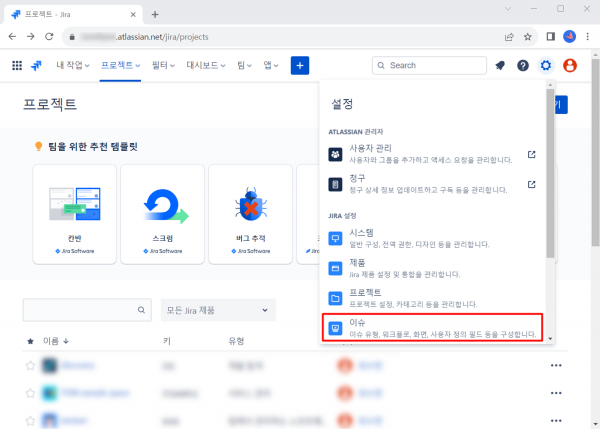600x429 pixels.
Task: Open the help question mark icon
Action: (x=523, y=65)
